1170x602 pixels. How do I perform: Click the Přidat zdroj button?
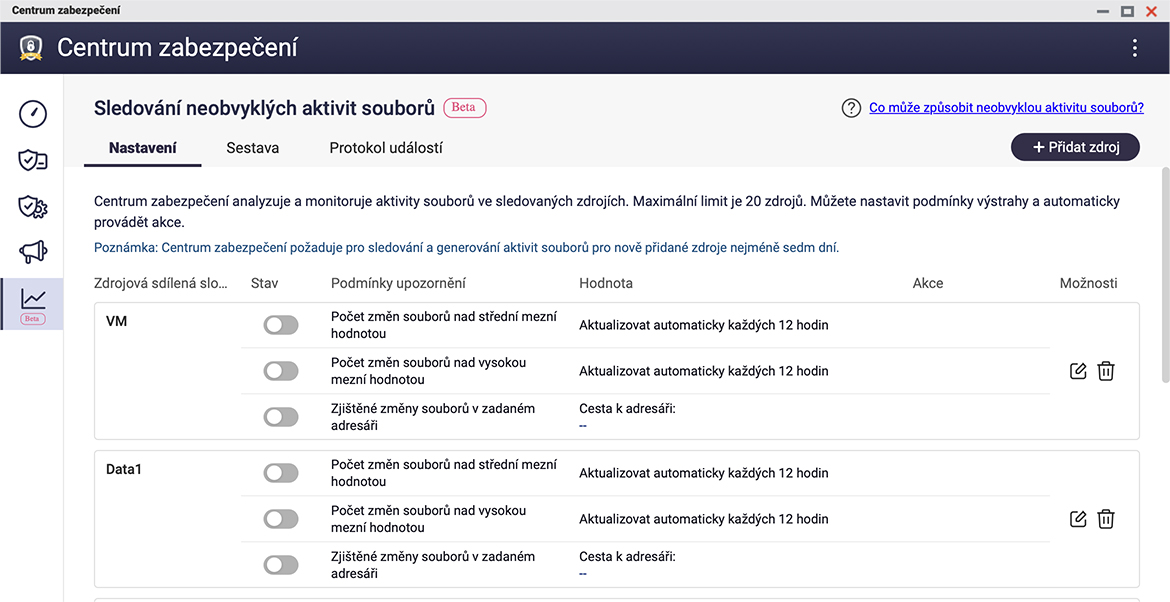(1075, 147)
